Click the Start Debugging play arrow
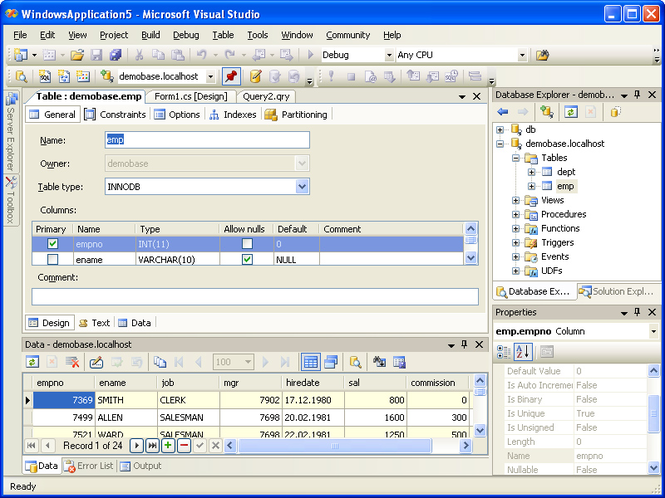This screenshot has width=665, height=498. (x=310, y=55)
